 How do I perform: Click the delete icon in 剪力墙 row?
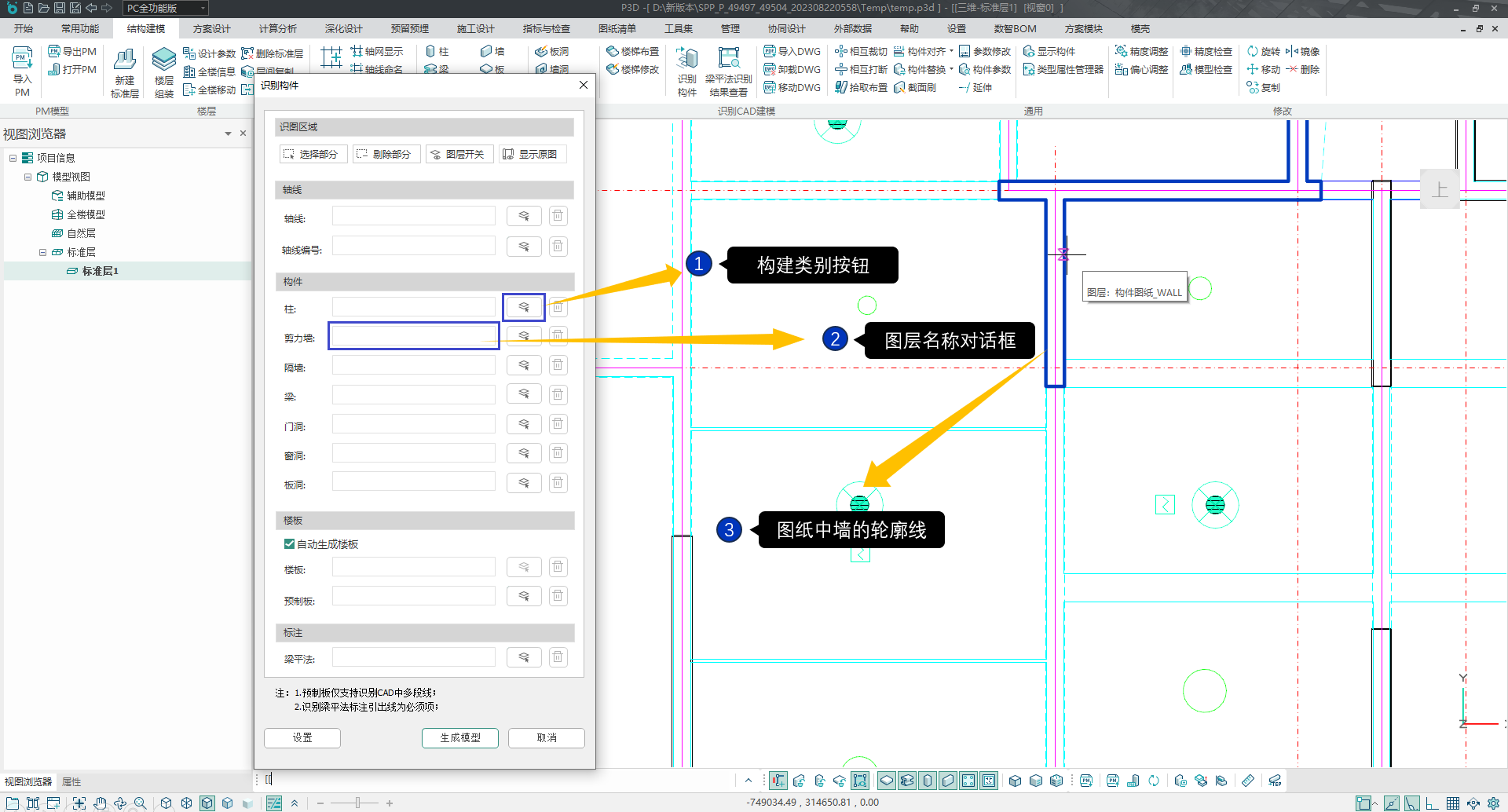coord(558,336)
